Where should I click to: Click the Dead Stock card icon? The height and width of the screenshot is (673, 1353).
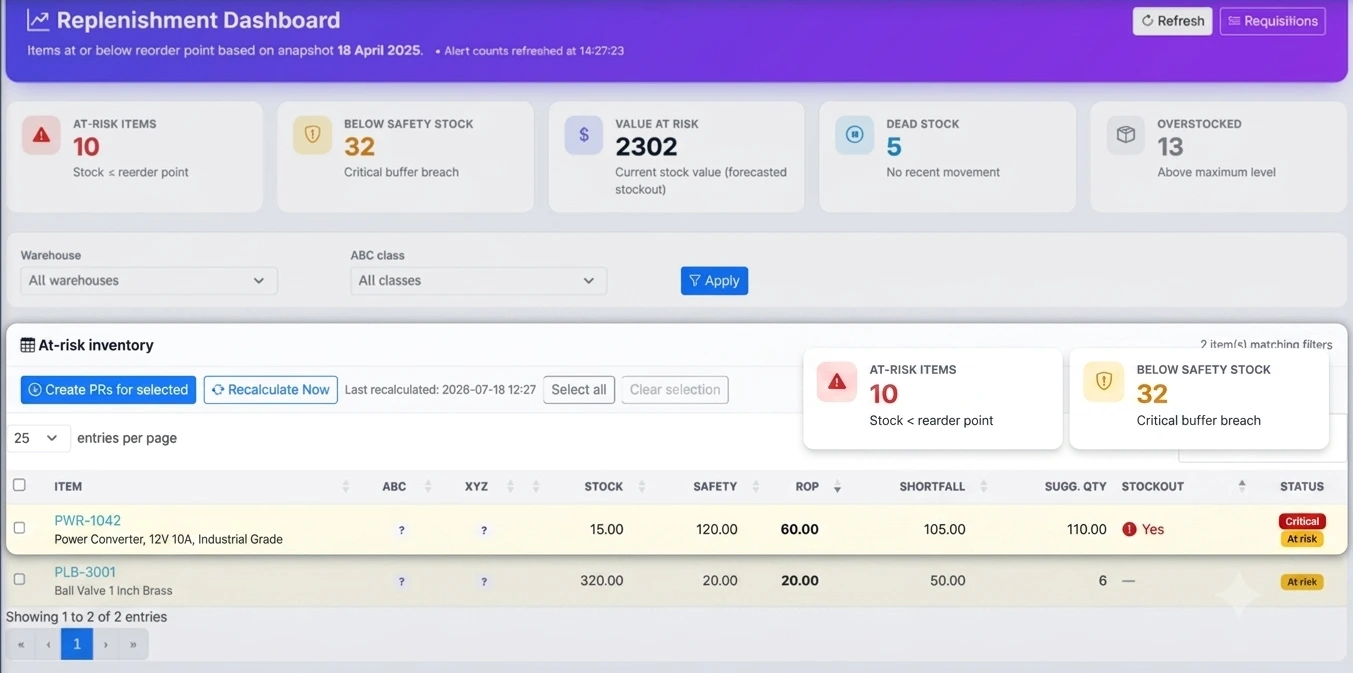[855, 135]
